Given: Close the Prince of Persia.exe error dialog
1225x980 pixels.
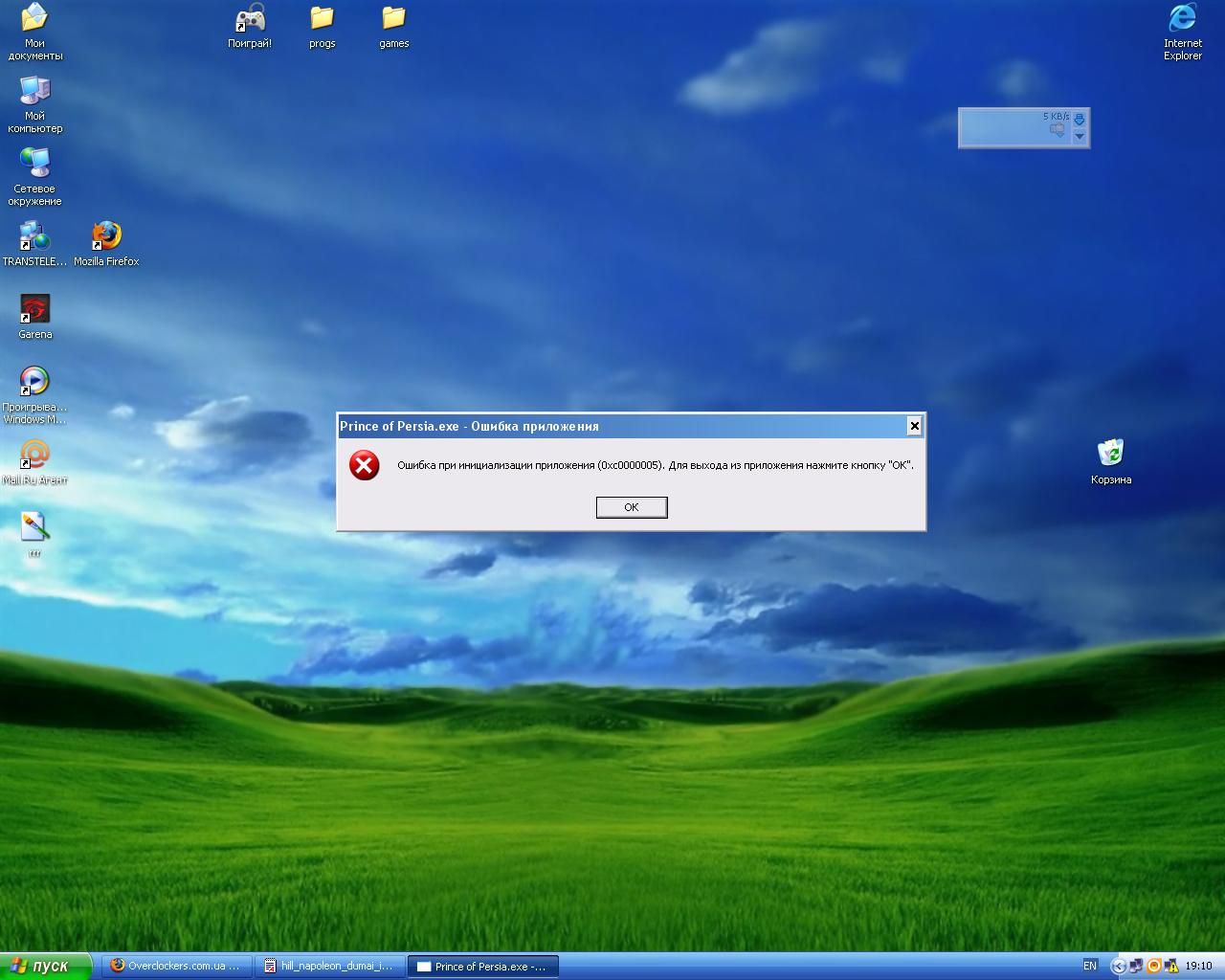Looking at the screenshot, I should (914, 426).
